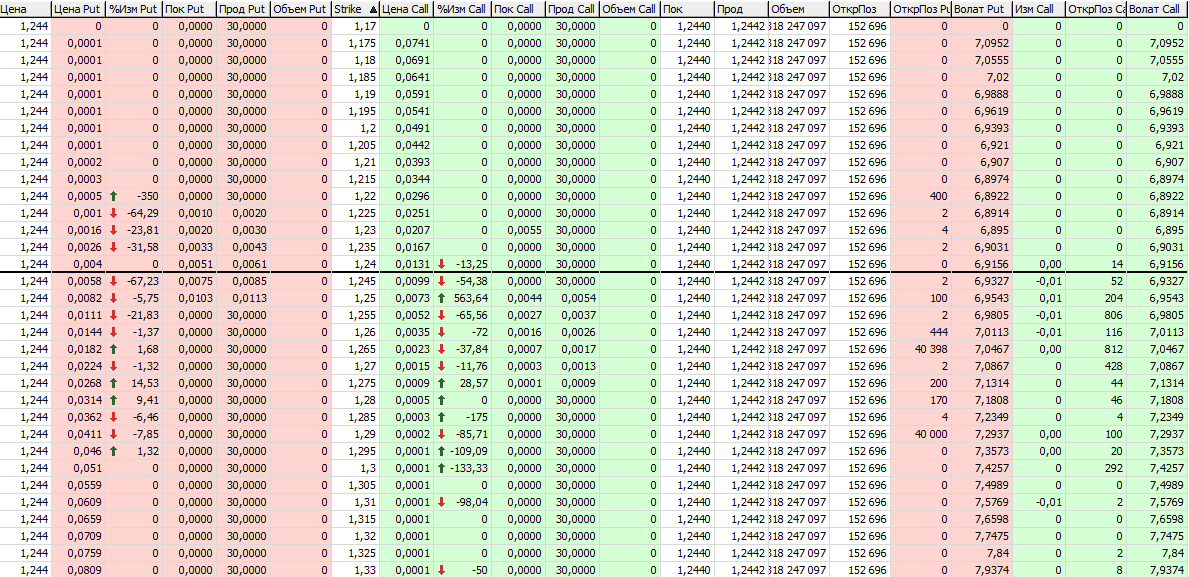Click the green up arrow beside -133,33

pyautogui.click(x=443, y=468)
